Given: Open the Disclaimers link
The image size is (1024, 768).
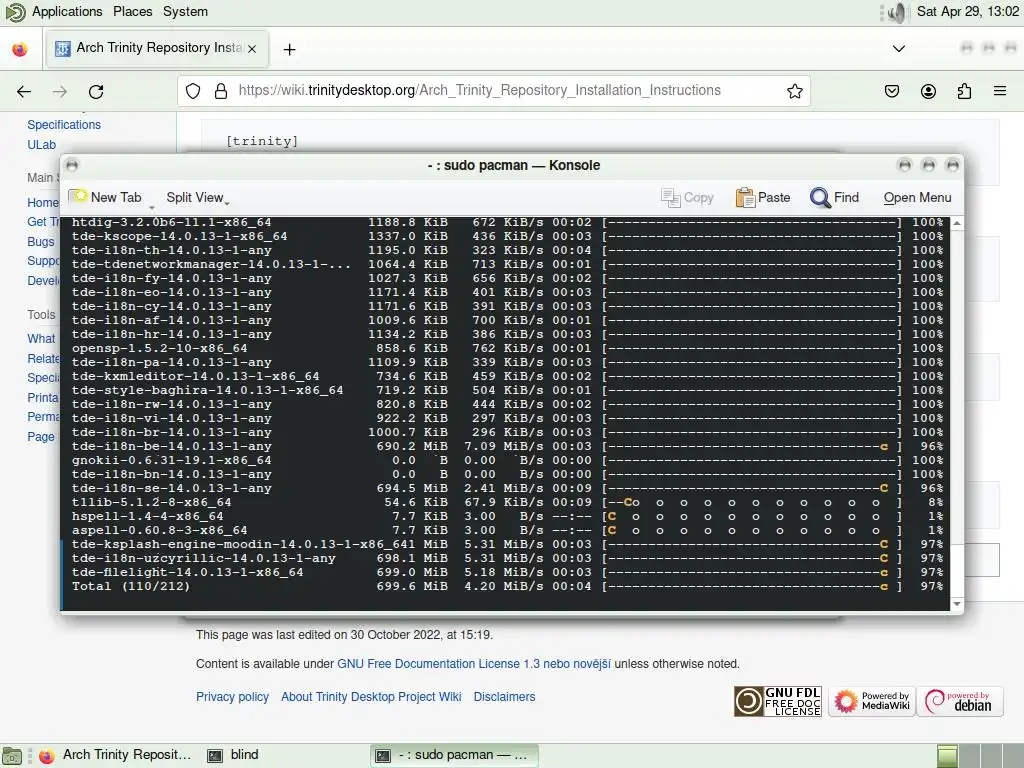Looking at the screenshot, I should coord(504,697).
